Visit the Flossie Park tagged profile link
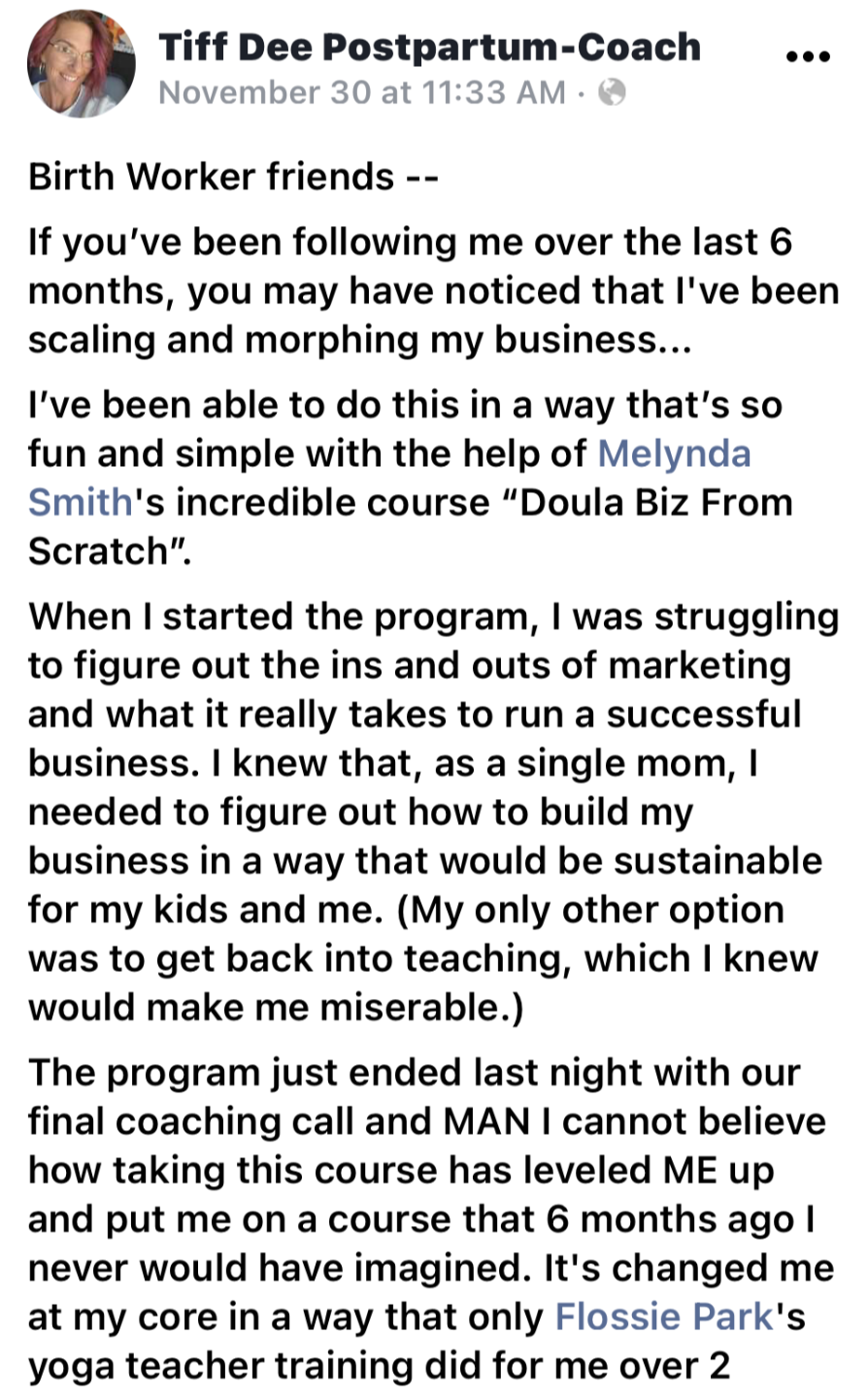The height and width of the screenshot is (1398, 868). (664, 1316)
